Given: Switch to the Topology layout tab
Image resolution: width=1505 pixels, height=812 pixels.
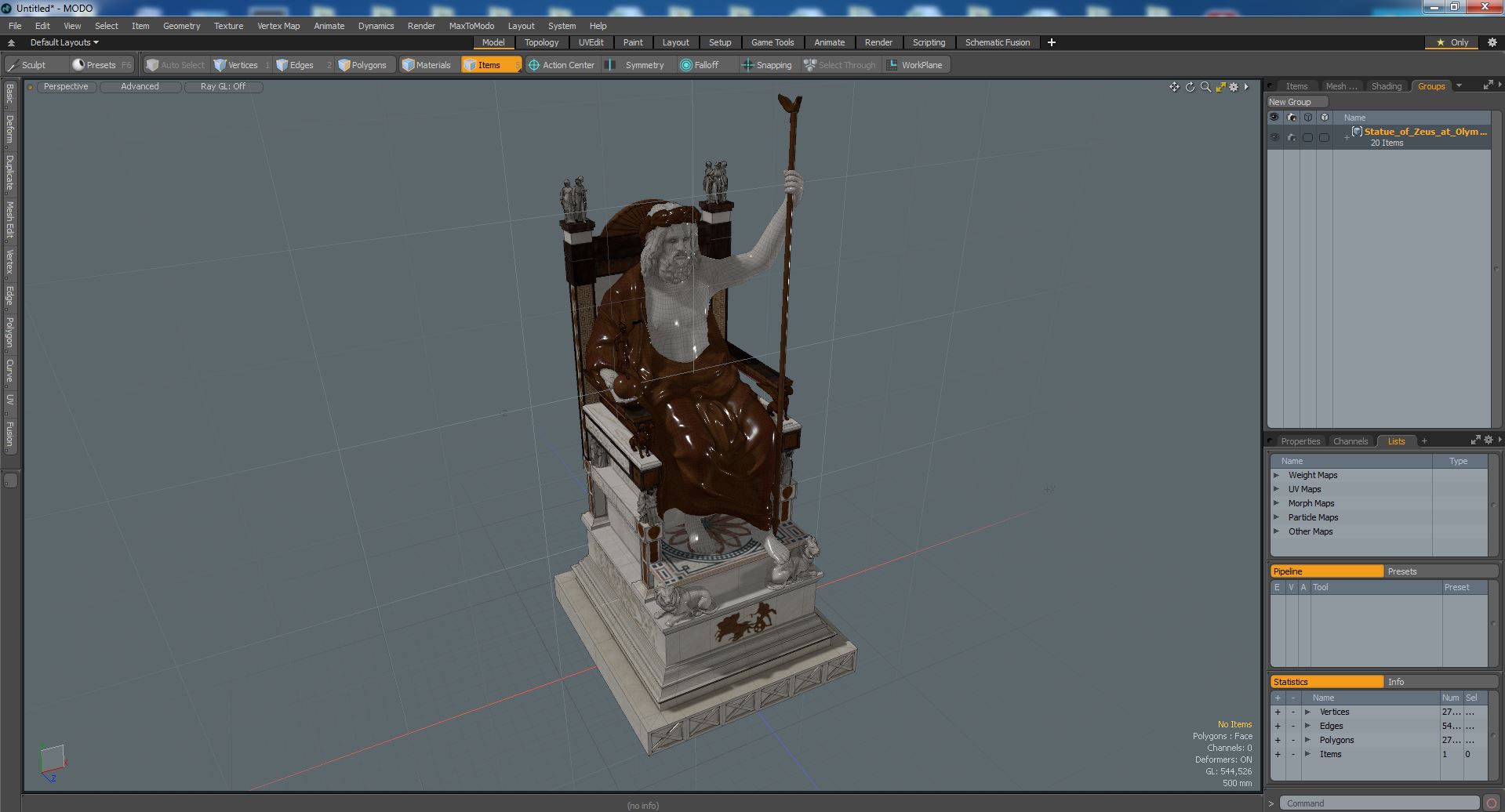Looking at the screenshot, I should click(541, 42).
